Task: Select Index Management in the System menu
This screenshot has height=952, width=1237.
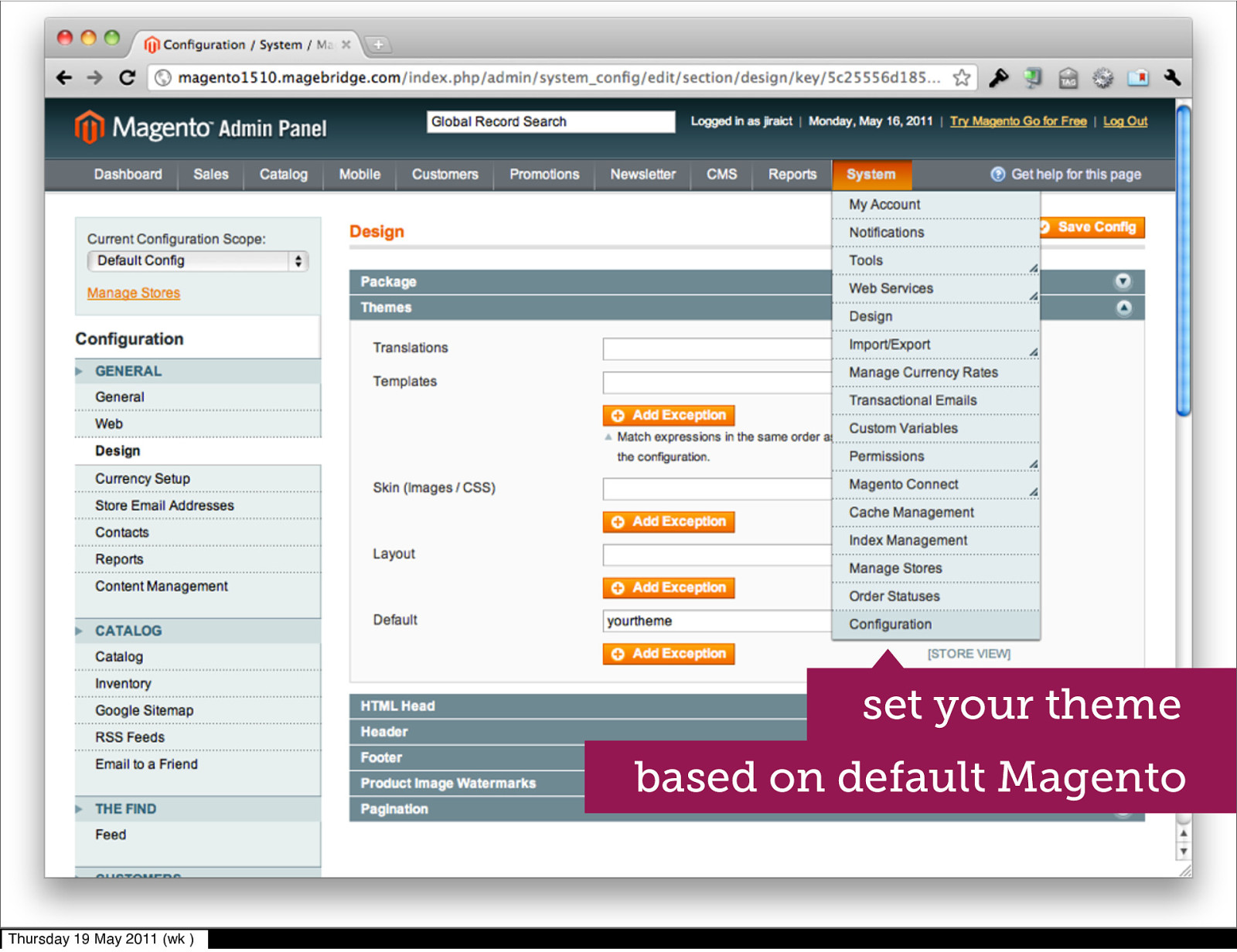Action: 935,540
